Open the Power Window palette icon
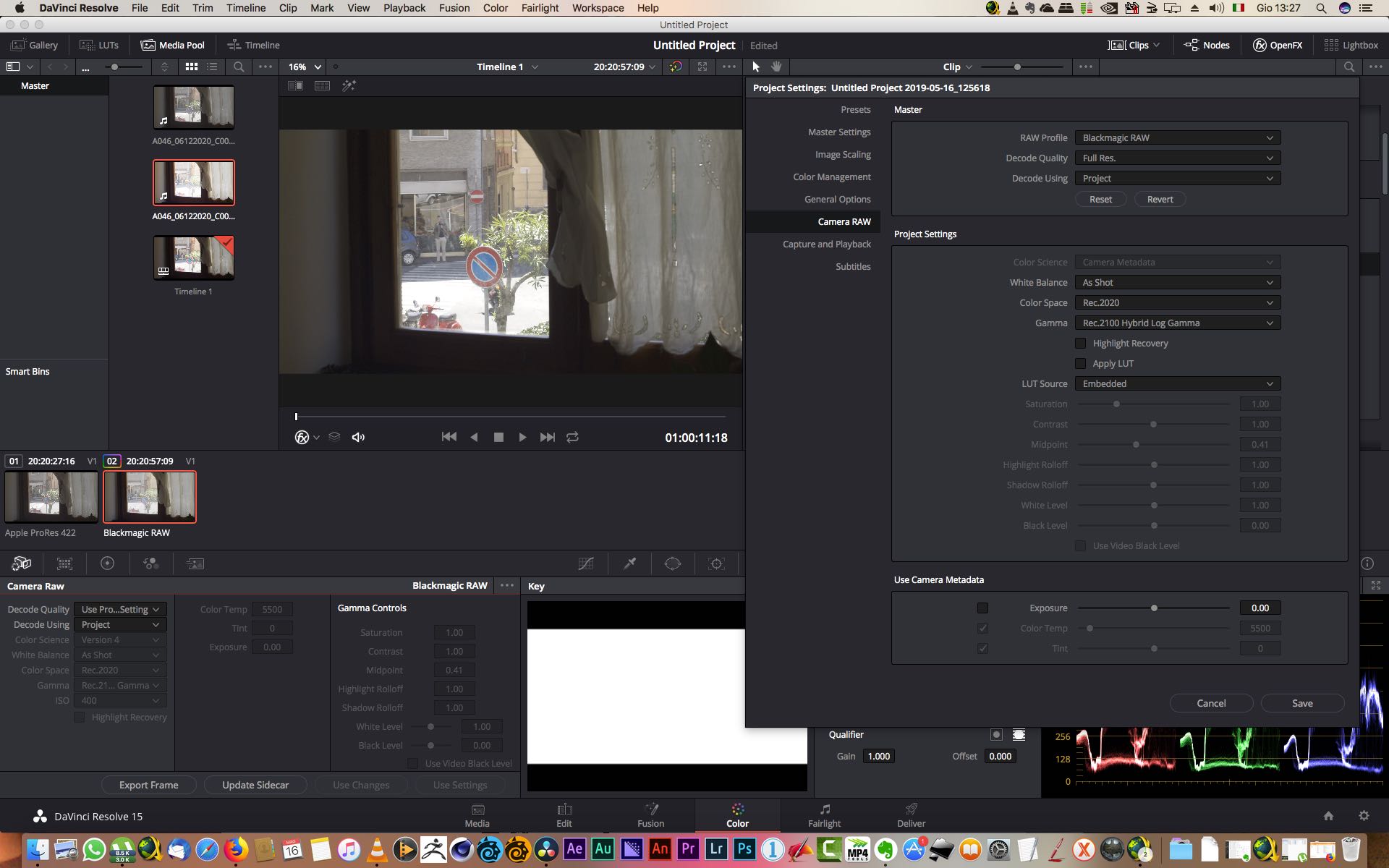 coord(673,563)
